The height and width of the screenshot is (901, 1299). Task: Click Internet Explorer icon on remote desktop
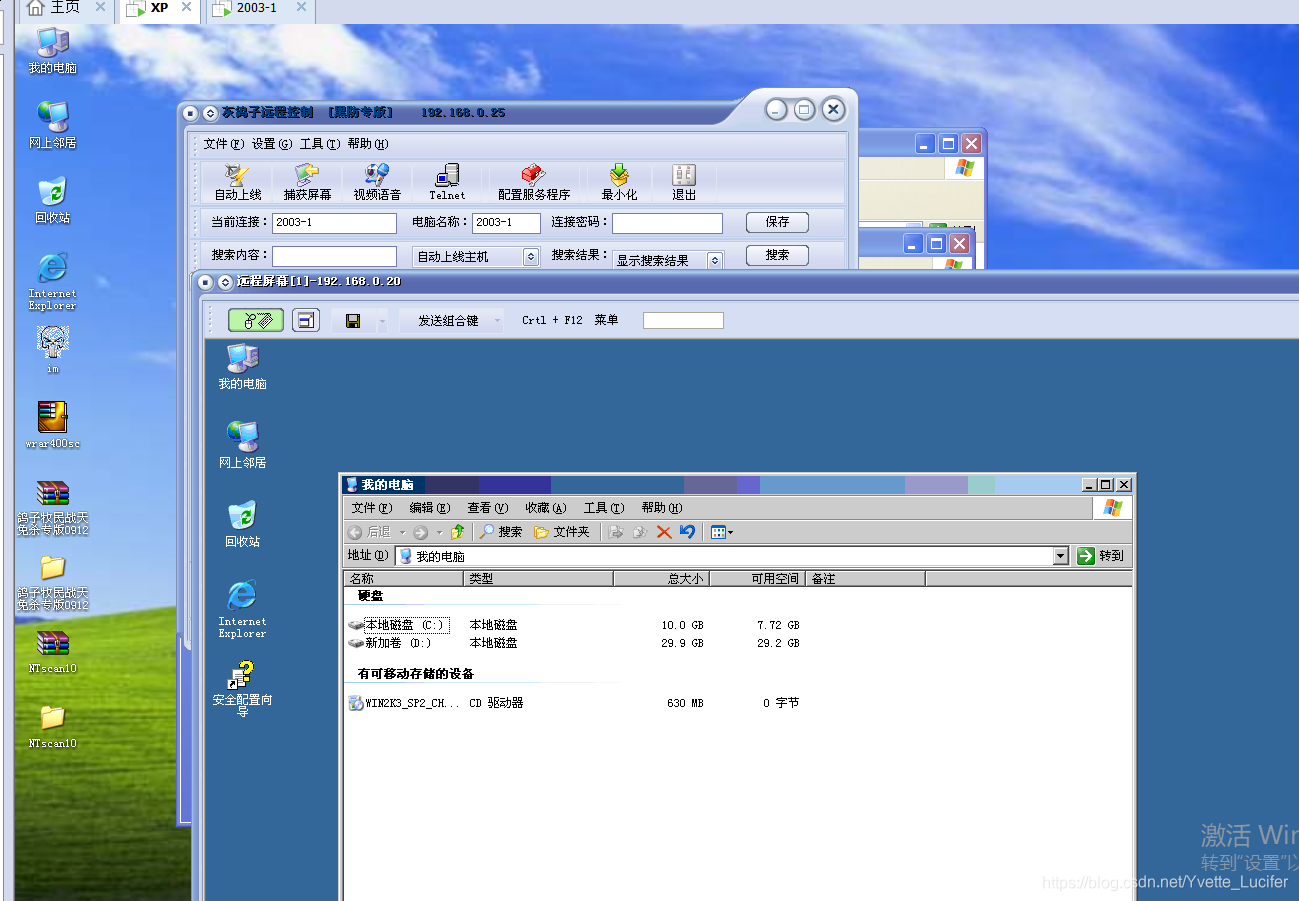(x=242, y=608)
